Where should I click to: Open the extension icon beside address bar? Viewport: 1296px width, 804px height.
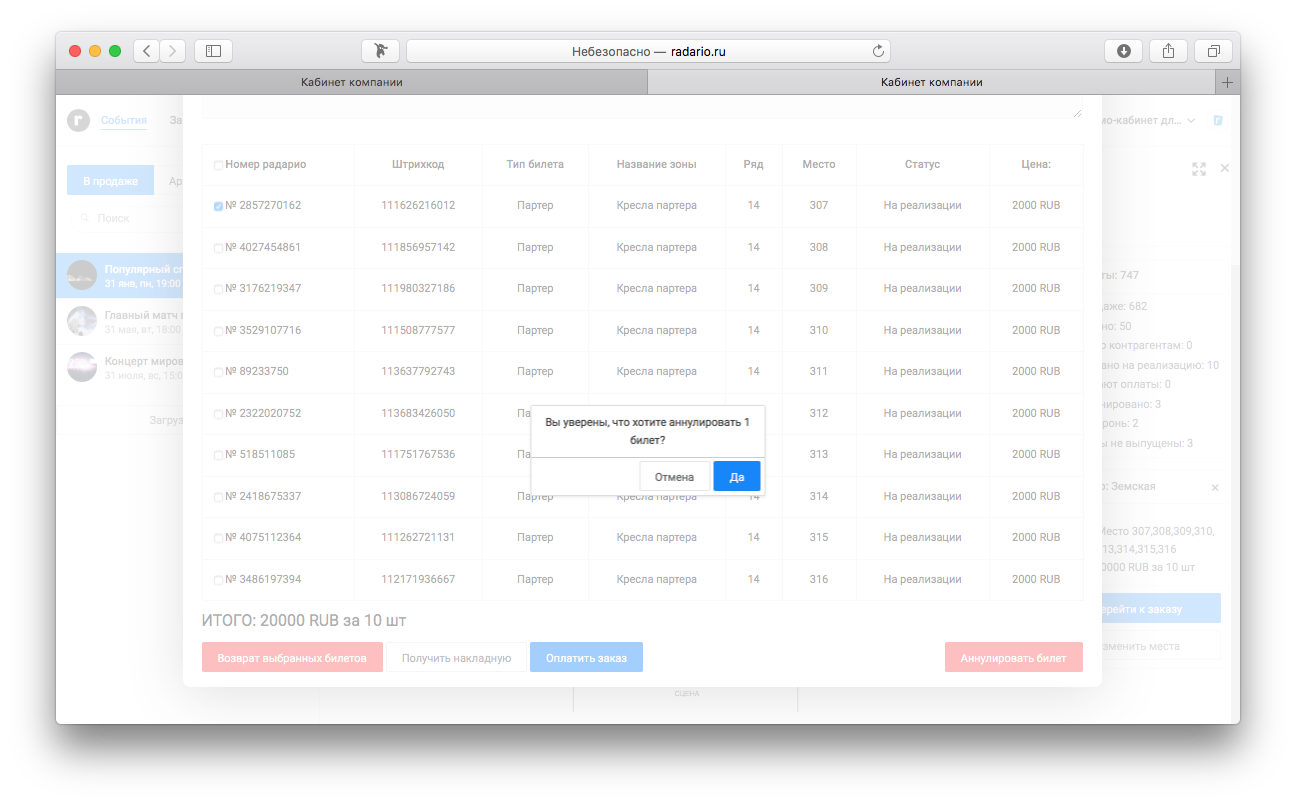(x=380, y=51)
